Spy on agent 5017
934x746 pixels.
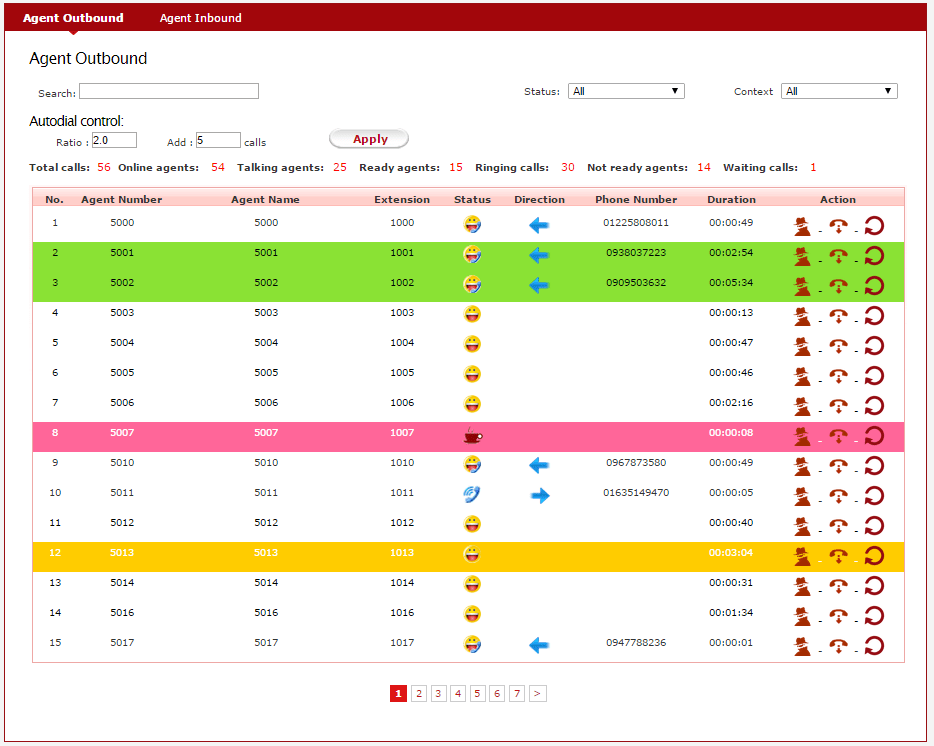click(802, 646)
